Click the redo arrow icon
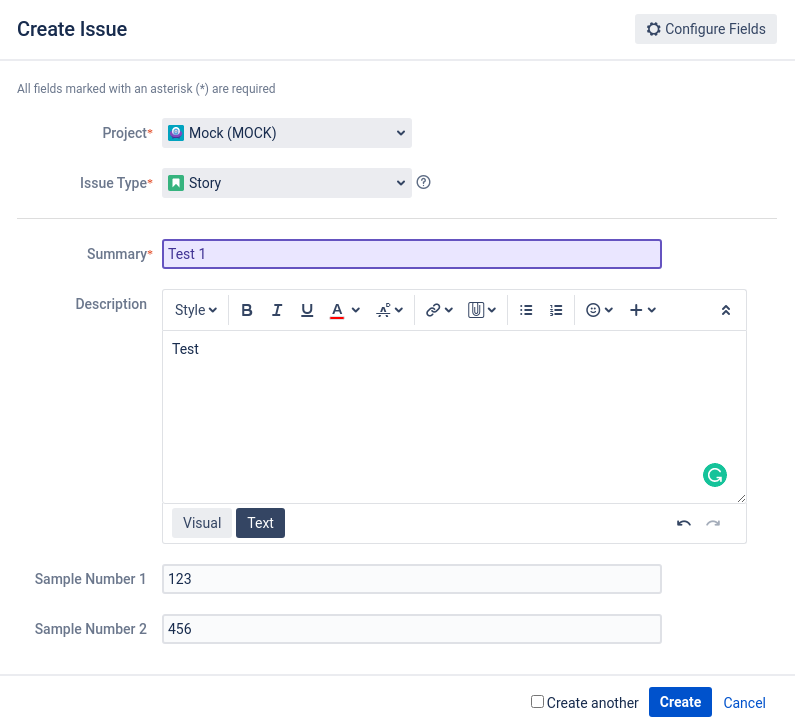The width and height of the screenshot is (795, 724). pos(713,523)
